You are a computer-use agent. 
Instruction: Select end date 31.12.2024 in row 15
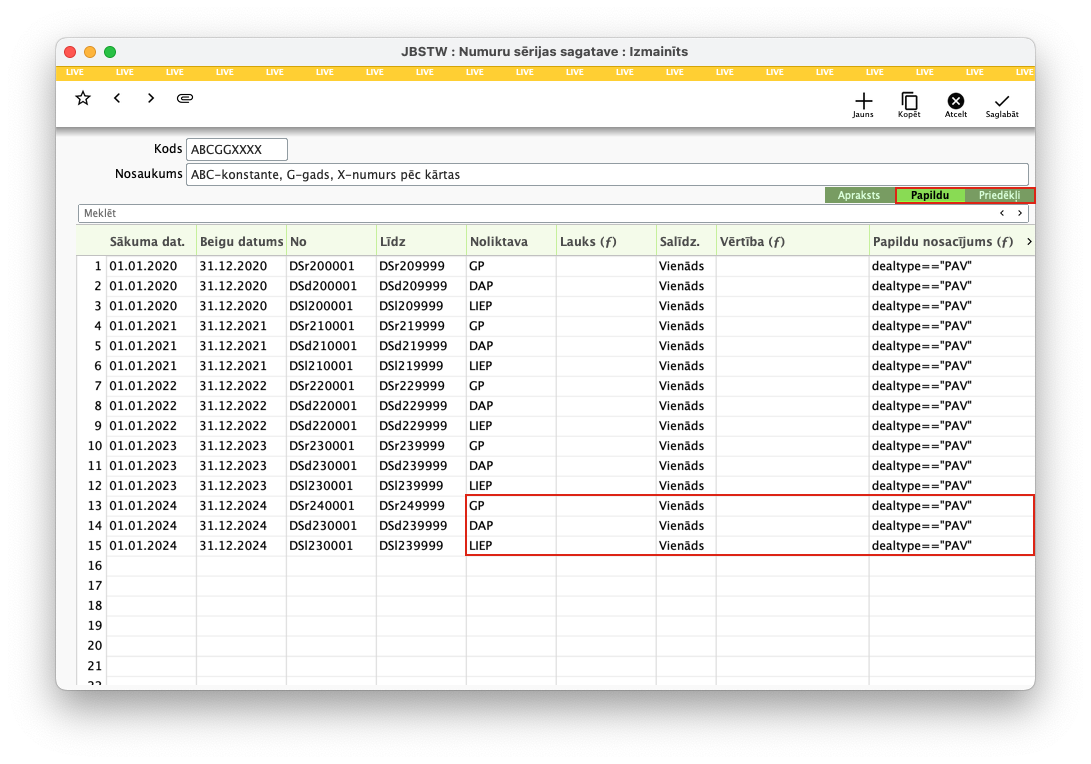[241, 546]
